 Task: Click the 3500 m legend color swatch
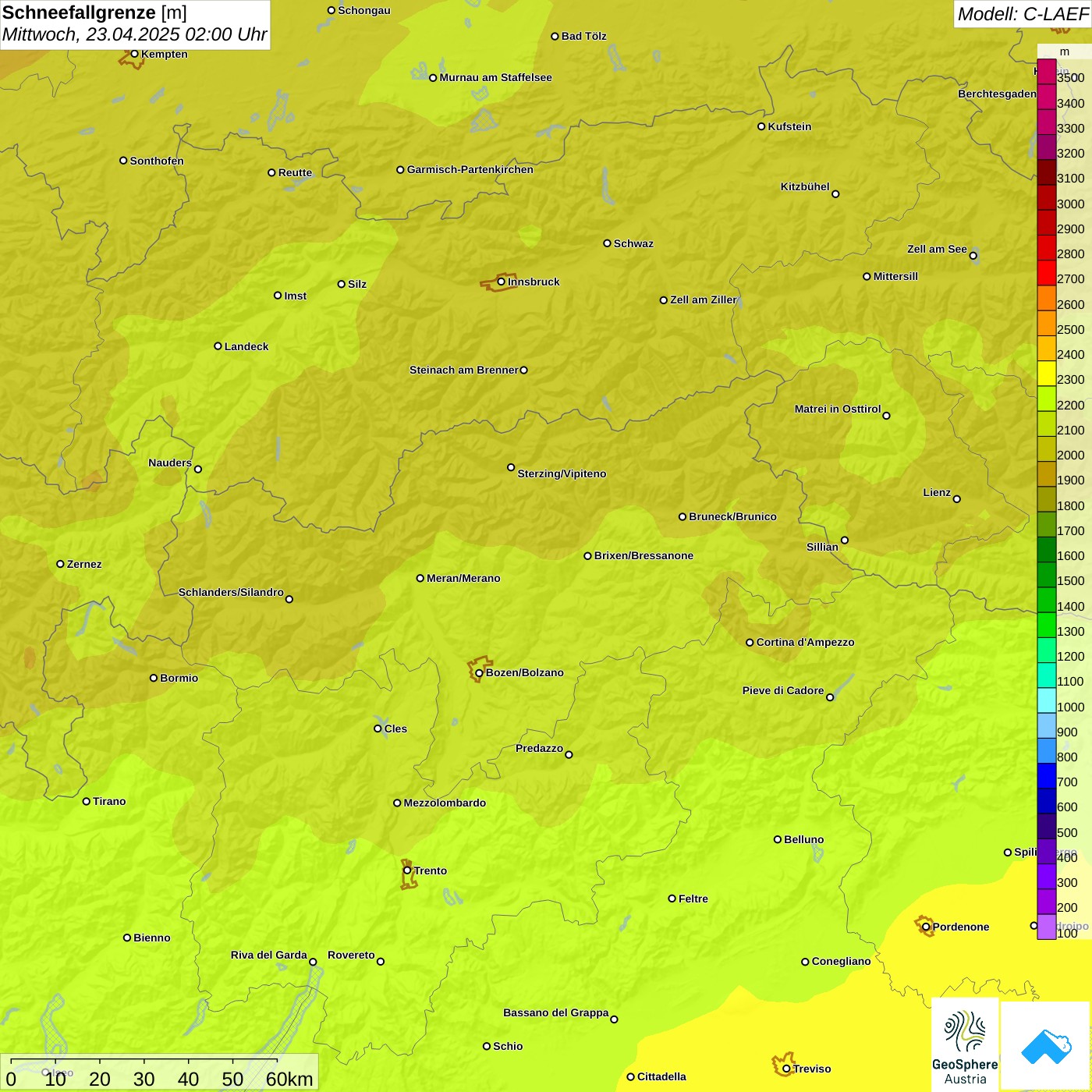click(x=1047, y=72)
